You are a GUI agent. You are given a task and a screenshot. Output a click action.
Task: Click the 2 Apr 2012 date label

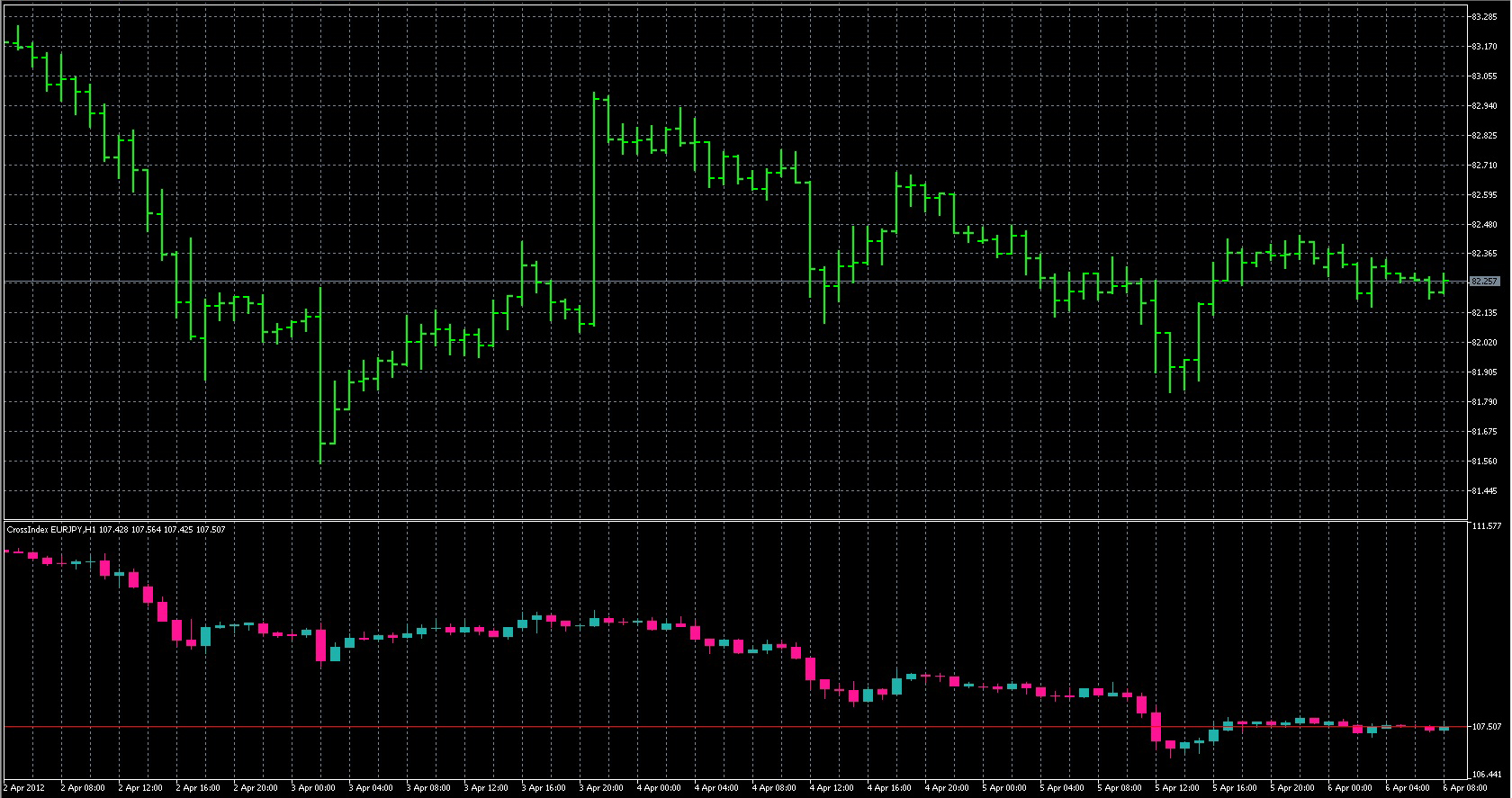click(x=24, y=788)
